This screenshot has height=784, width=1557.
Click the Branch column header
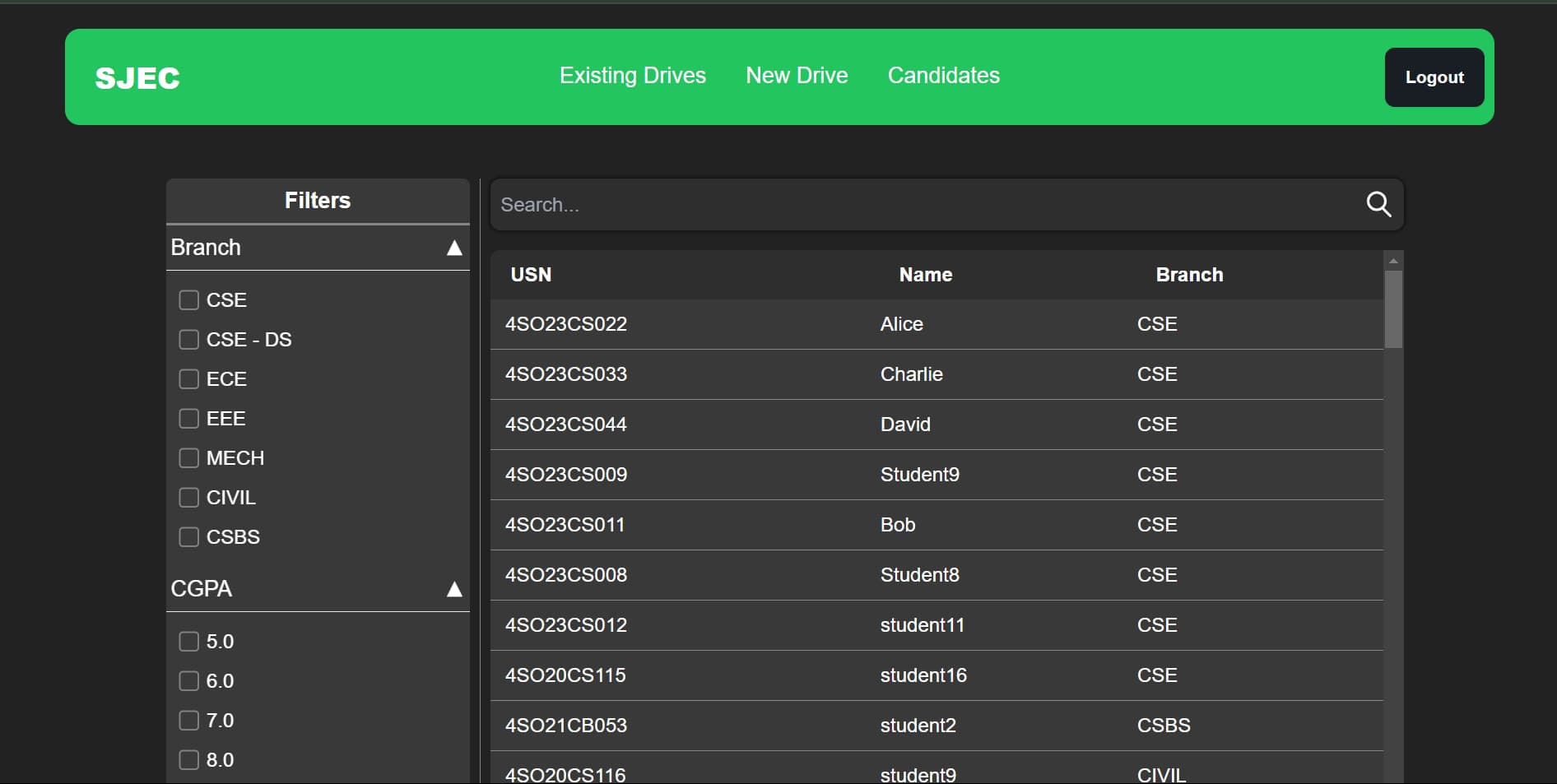click(x=1189, y=275)
